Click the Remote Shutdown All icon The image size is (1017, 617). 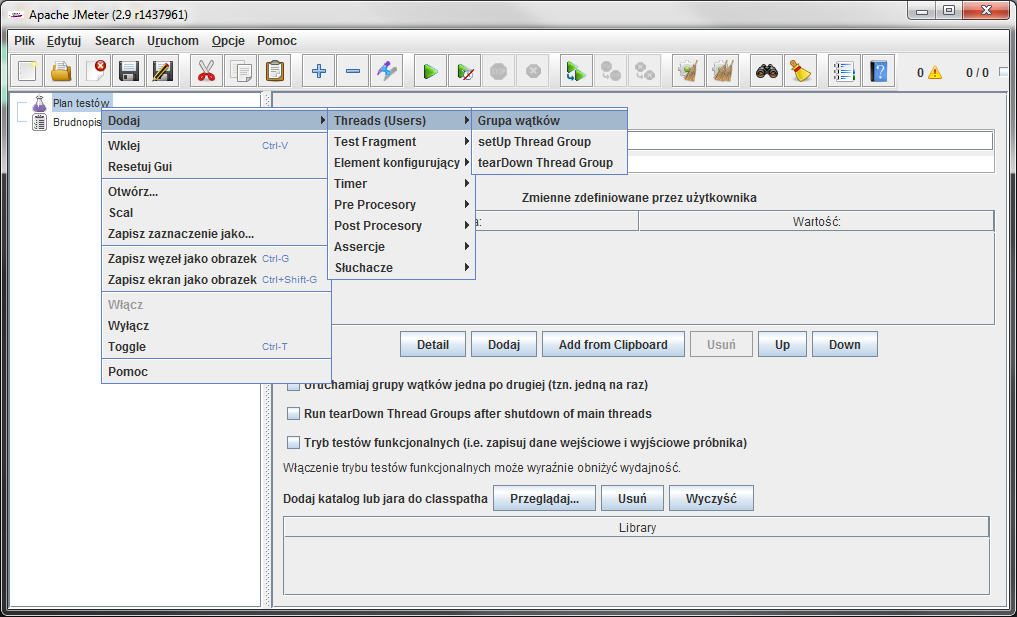point(645,71)
